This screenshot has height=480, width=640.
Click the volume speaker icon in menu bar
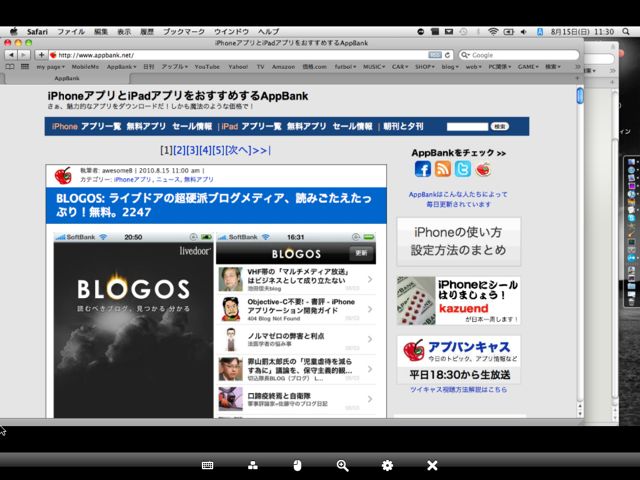coord(524,31)
